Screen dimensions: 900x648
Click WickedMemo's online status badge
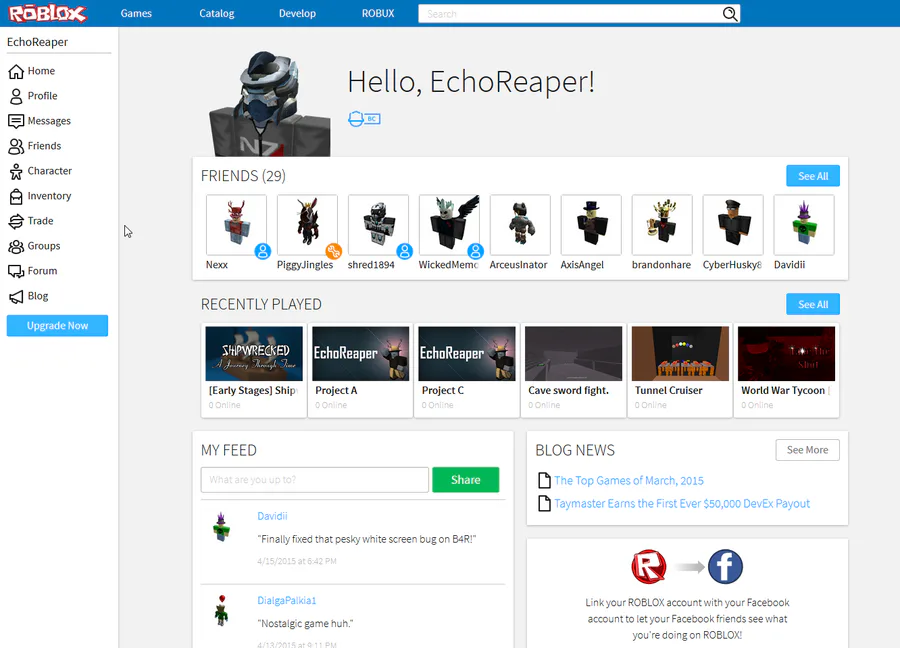coord(475,251)
